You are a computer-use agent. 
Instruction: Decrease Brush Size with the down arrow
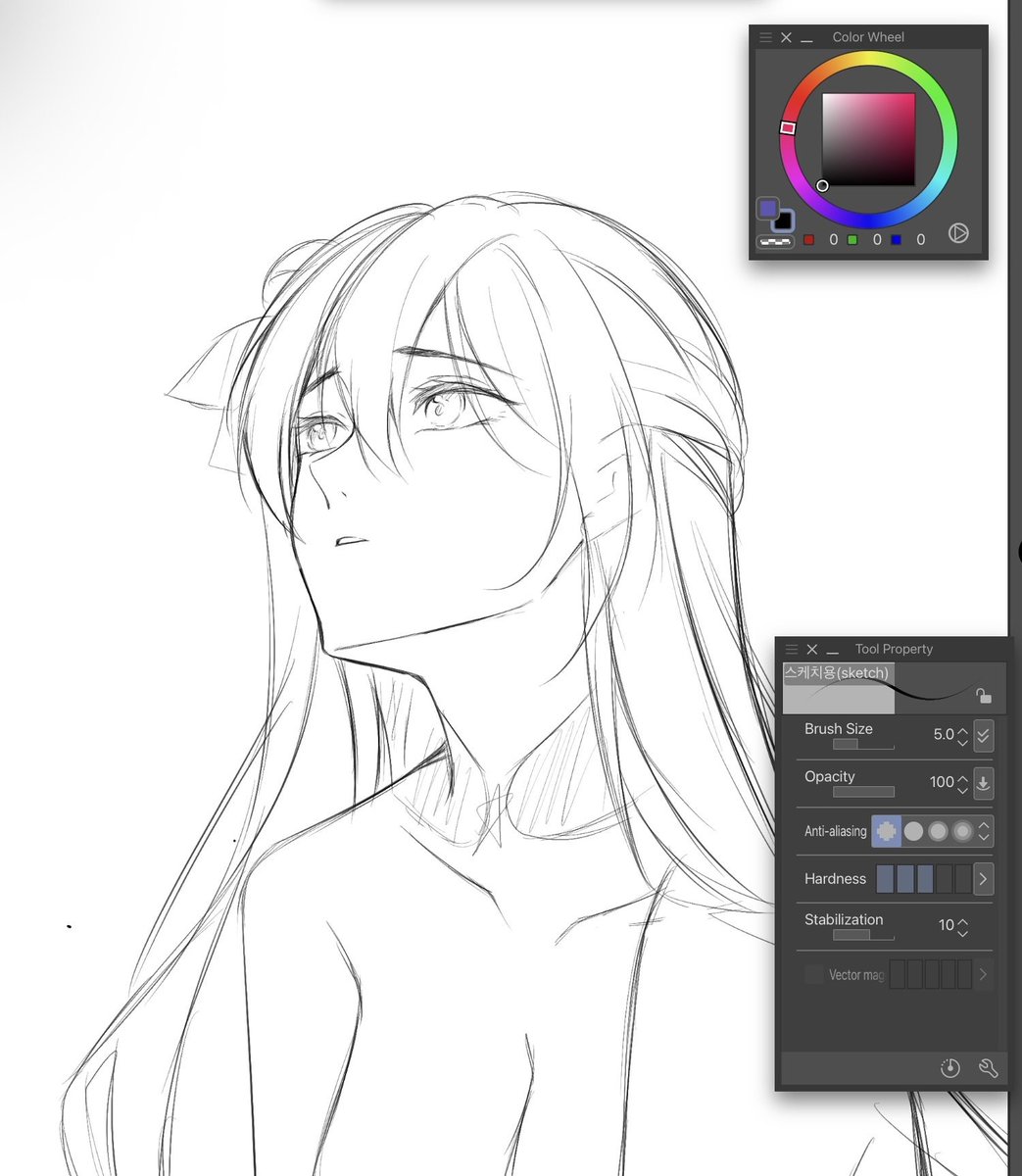point(962,742)
